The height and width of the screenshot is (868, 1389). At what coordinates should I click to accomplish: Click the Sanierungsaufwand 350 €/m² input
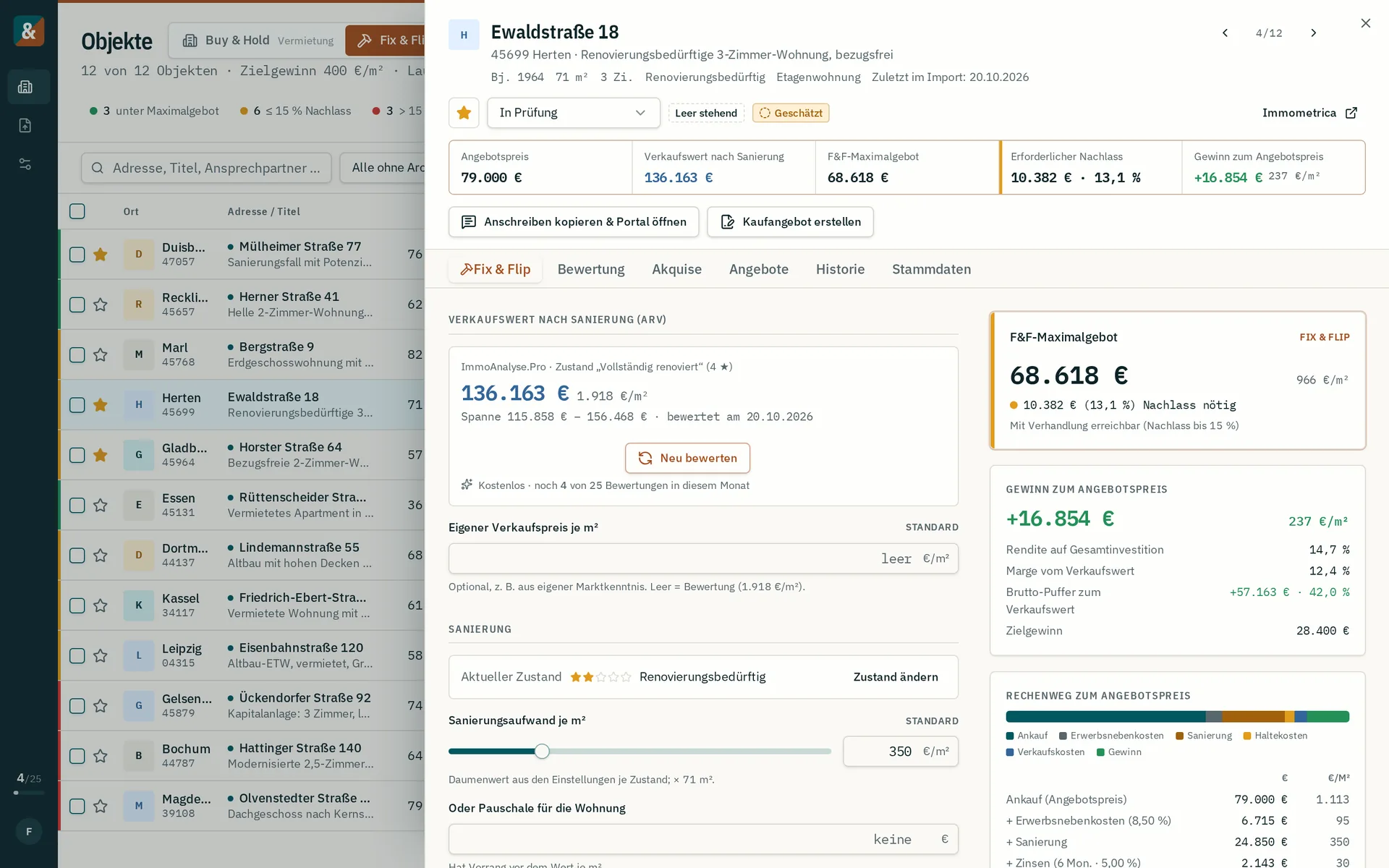tap(901, 752)
